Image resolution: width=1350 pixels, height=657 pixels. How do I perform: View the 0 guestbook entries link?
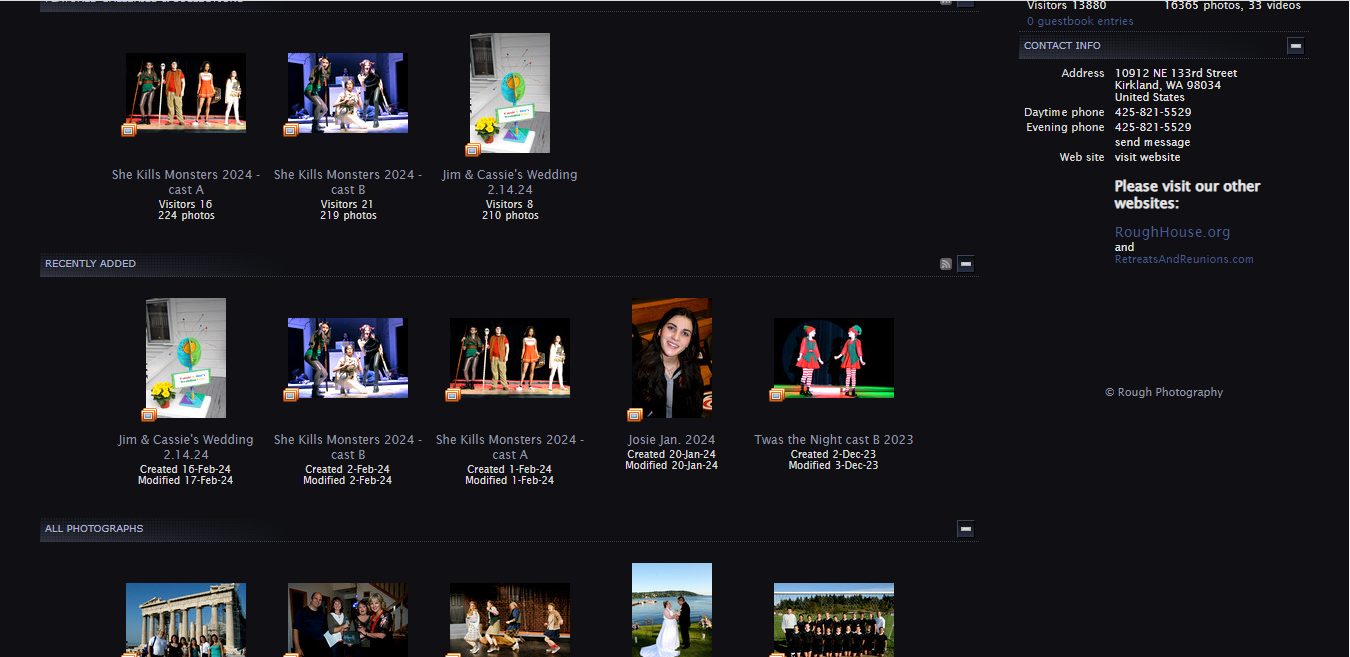tap(1080, 21)
